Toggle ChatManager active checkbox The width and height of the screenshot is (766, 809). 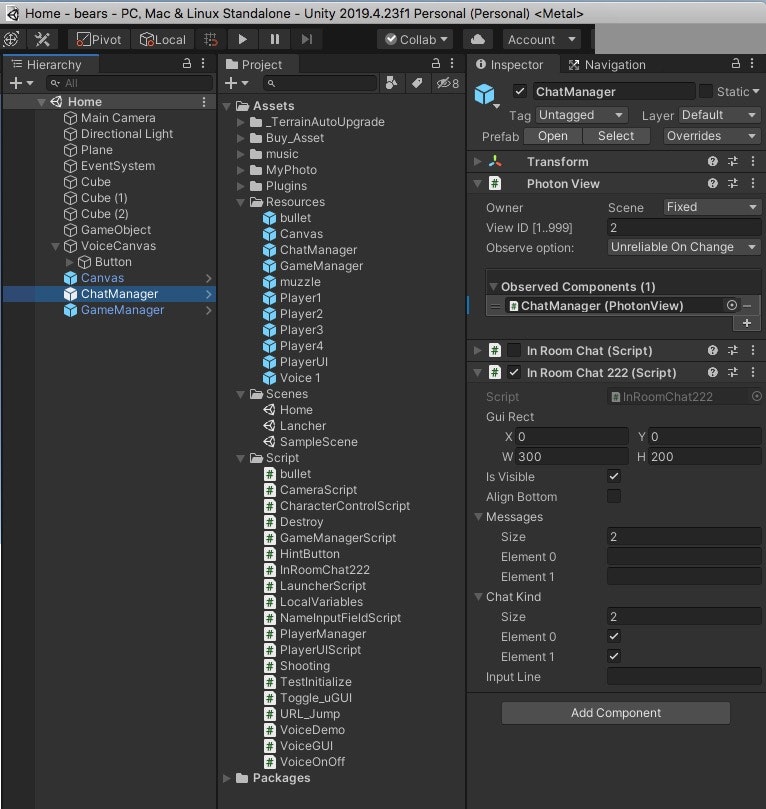point(519,91)
